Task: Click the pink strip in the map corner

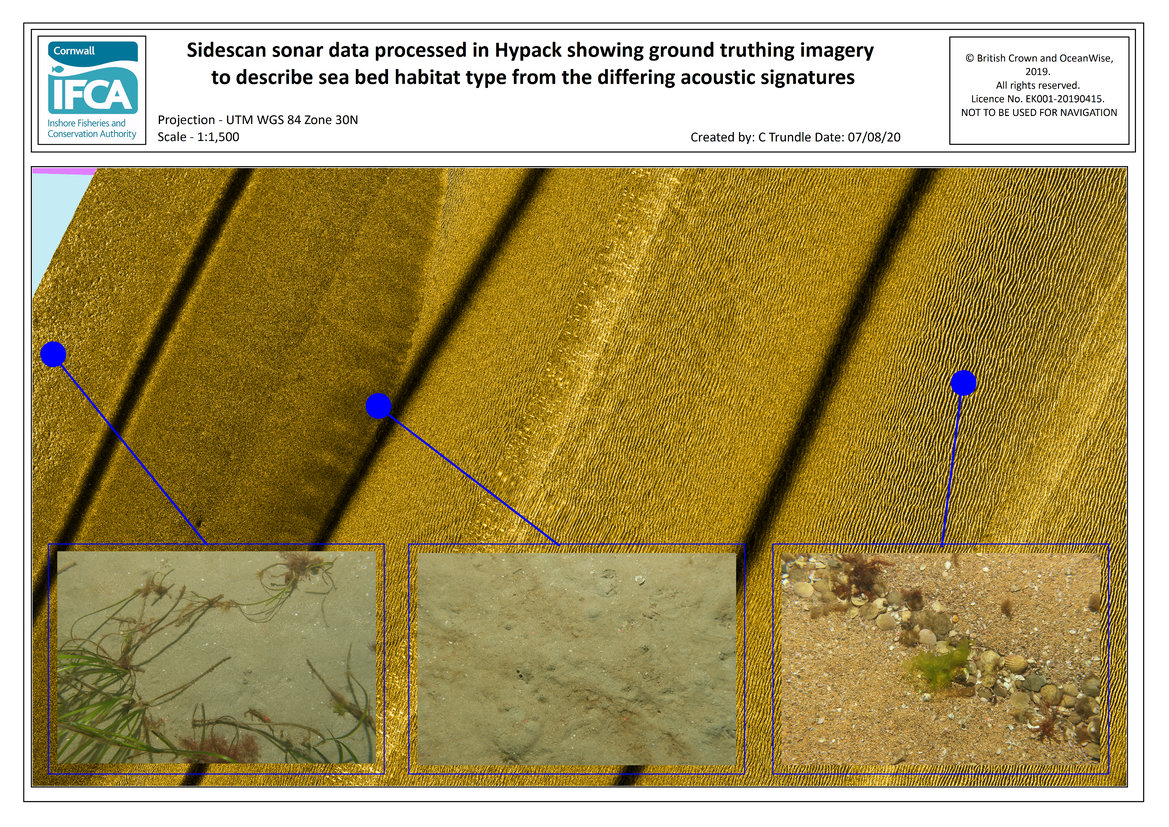Action: tap(62, 171)
